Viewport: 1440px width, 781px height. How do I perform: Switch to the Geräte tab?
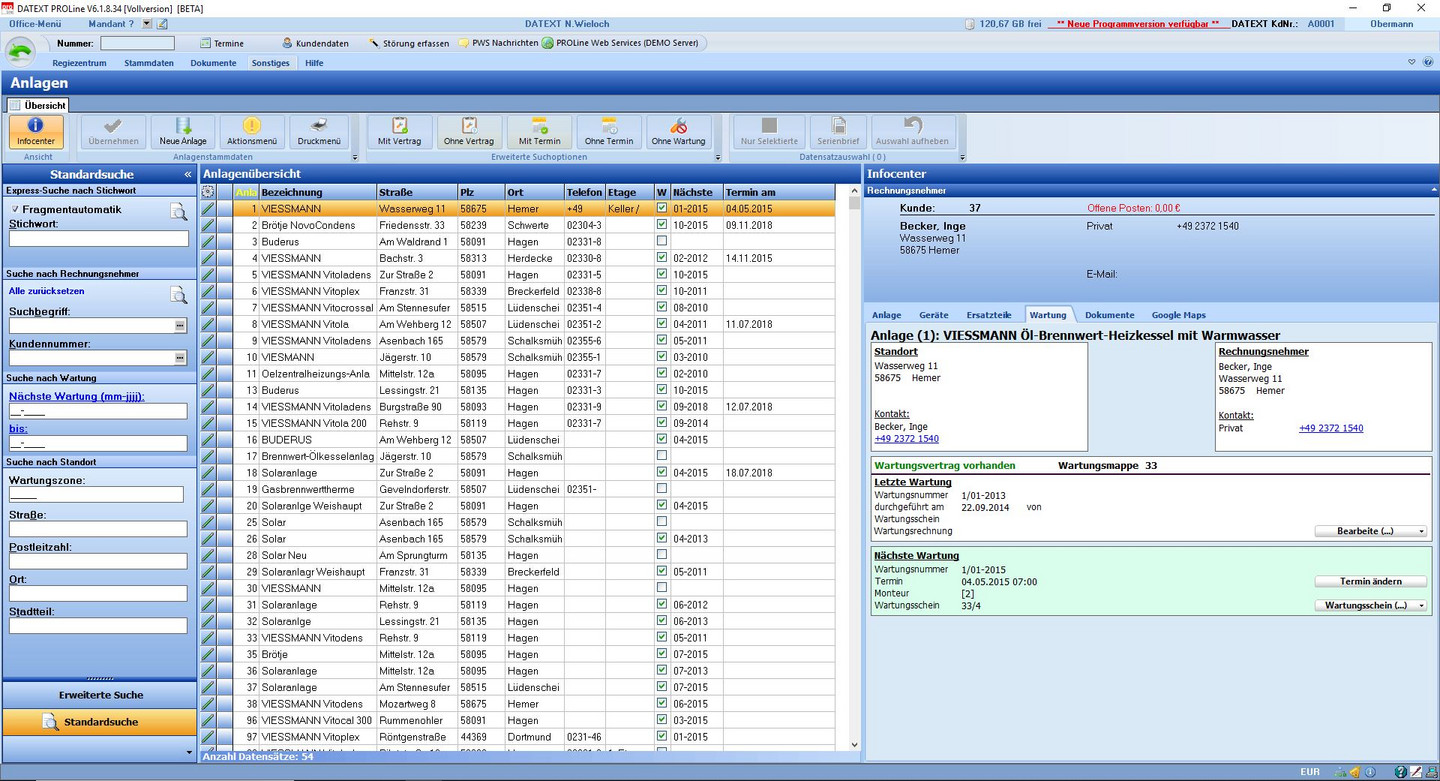point(934,315)
